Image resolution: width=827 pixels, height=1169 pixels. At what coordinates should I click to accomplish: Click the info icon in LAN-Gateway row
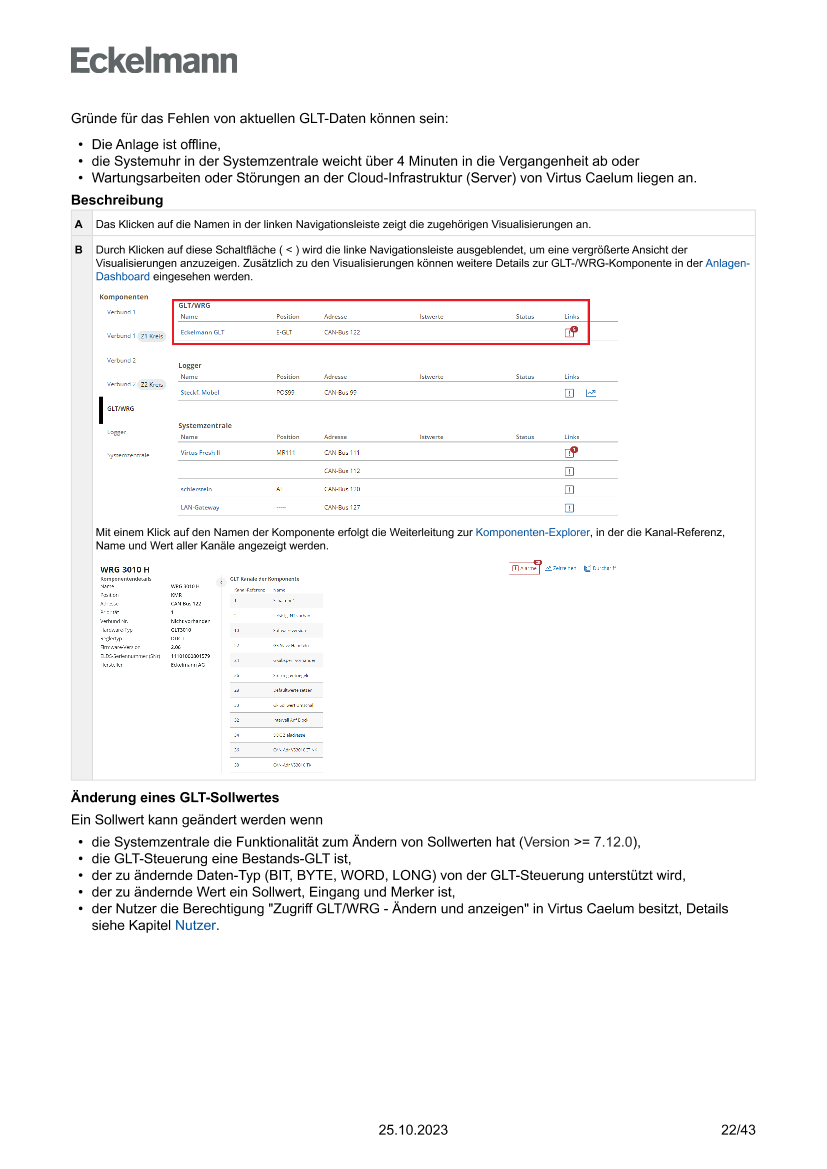coord(569,507)
